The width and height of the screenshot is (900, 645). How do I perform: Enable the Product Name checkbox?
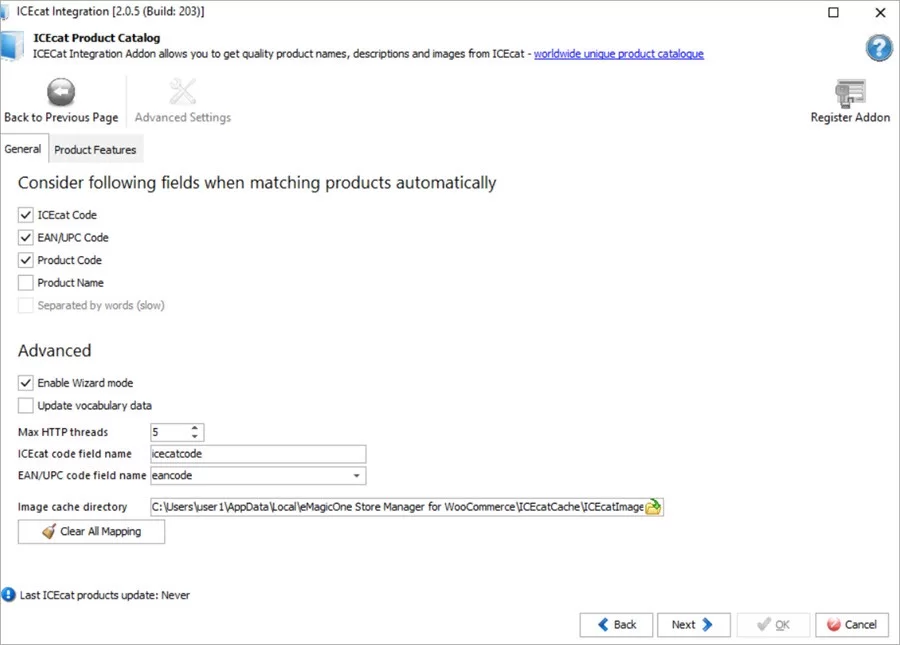24,283
